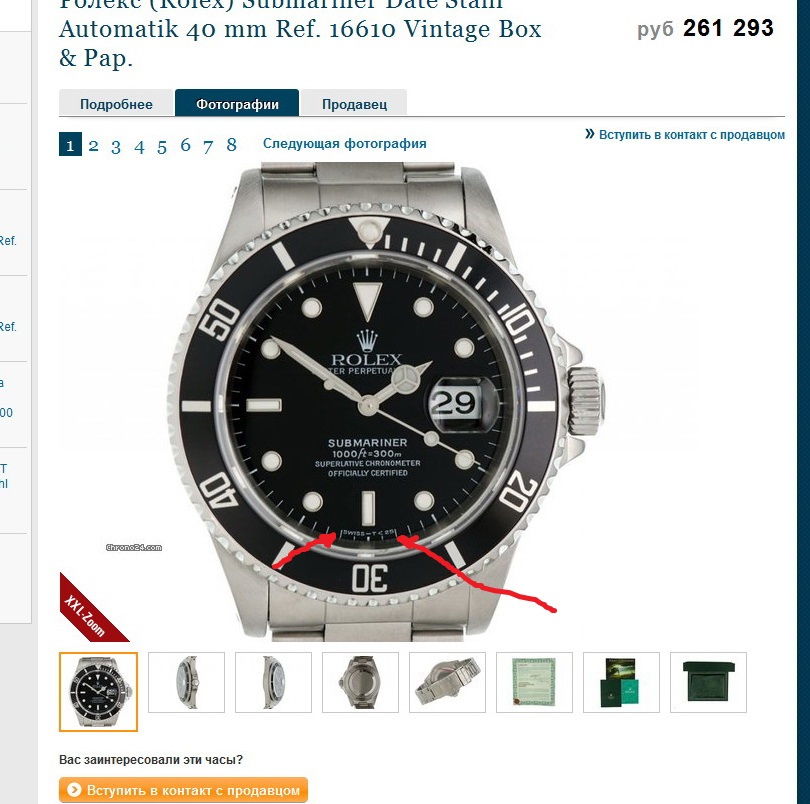Click Следующая фотография link
This screenshot has height=804, width=810.
point(345,144)
